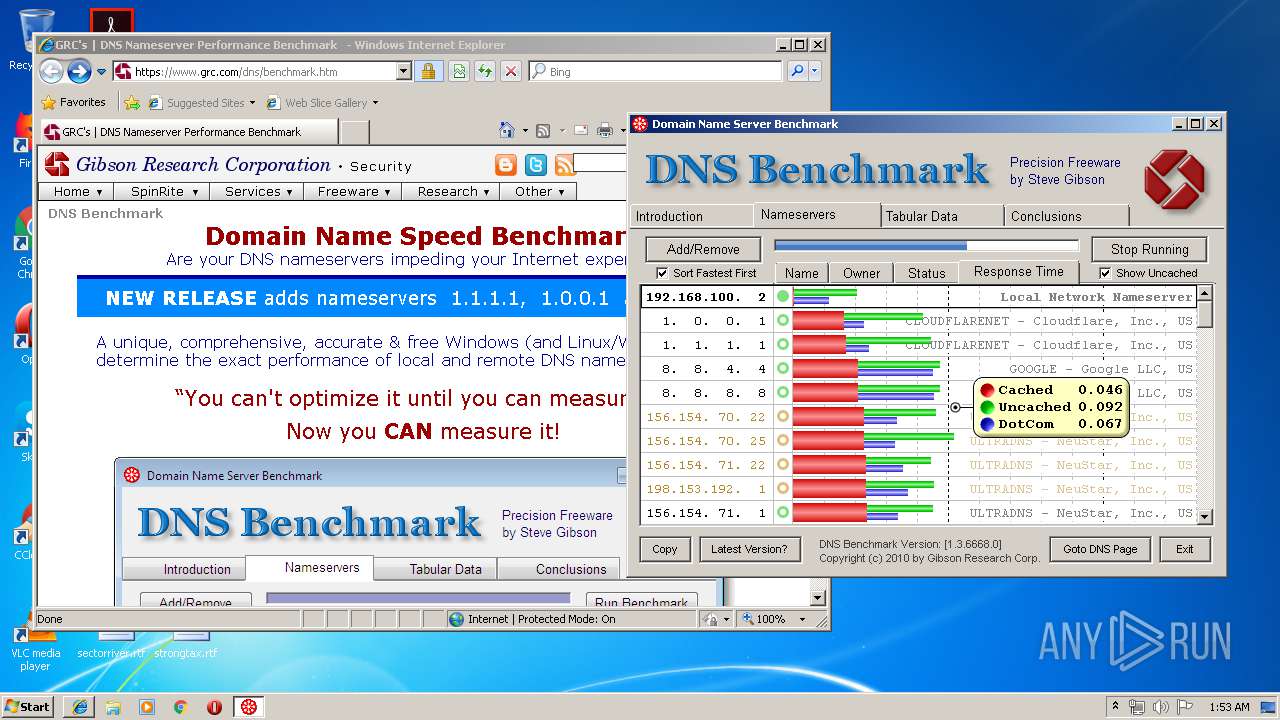
Task: Open the Home ▾ menu on GRC site
Action: pos(76,191)
